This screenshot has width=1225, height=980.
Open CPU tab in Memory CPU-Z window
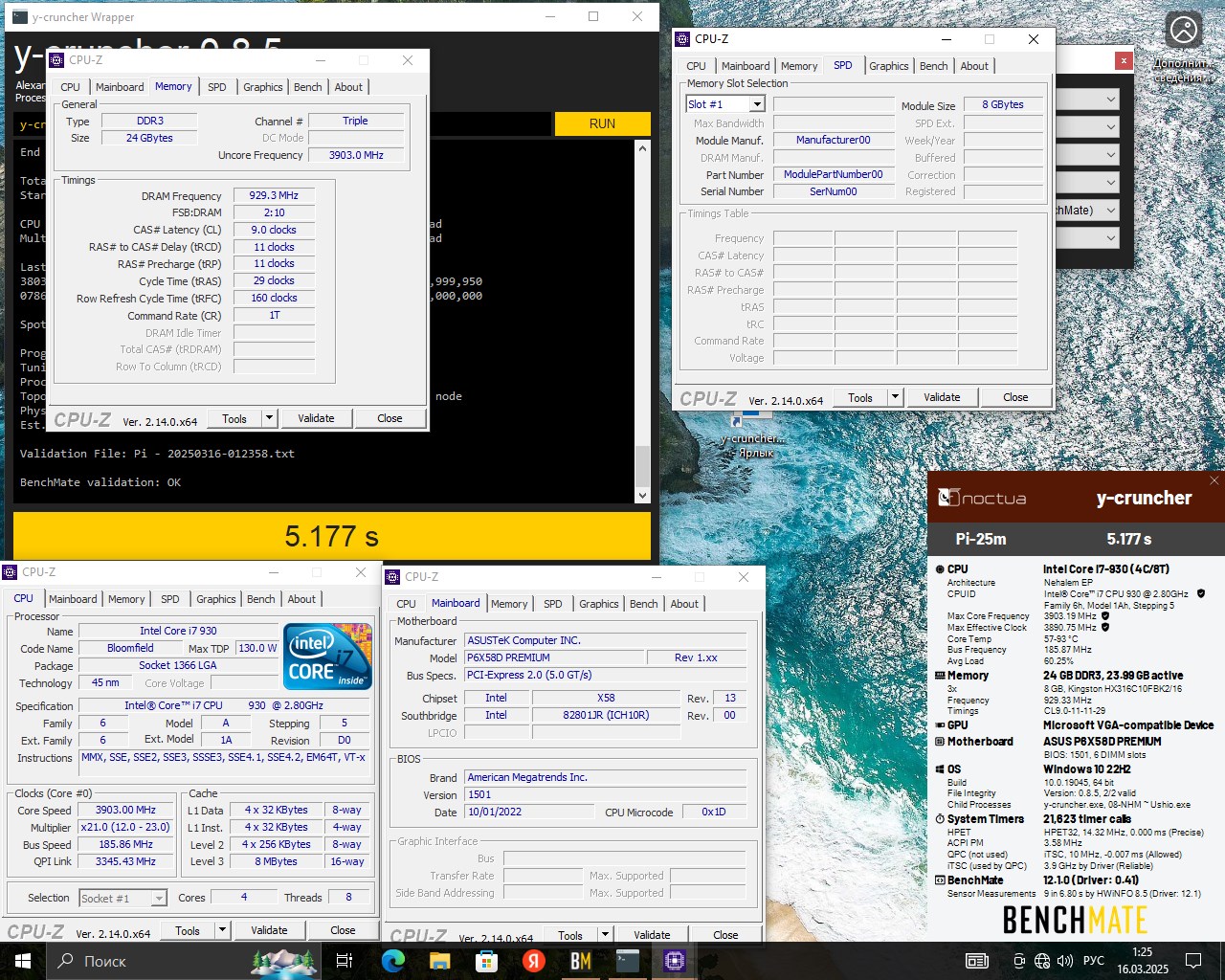click(x=71, y=87)
